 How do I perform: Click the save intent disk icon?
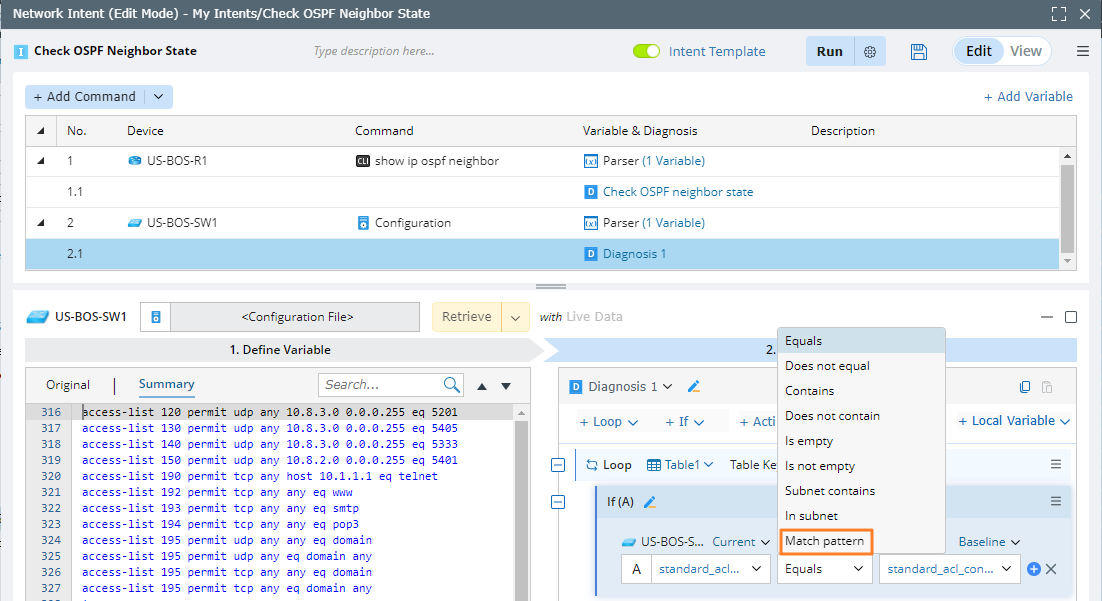(x=919, y=52)
